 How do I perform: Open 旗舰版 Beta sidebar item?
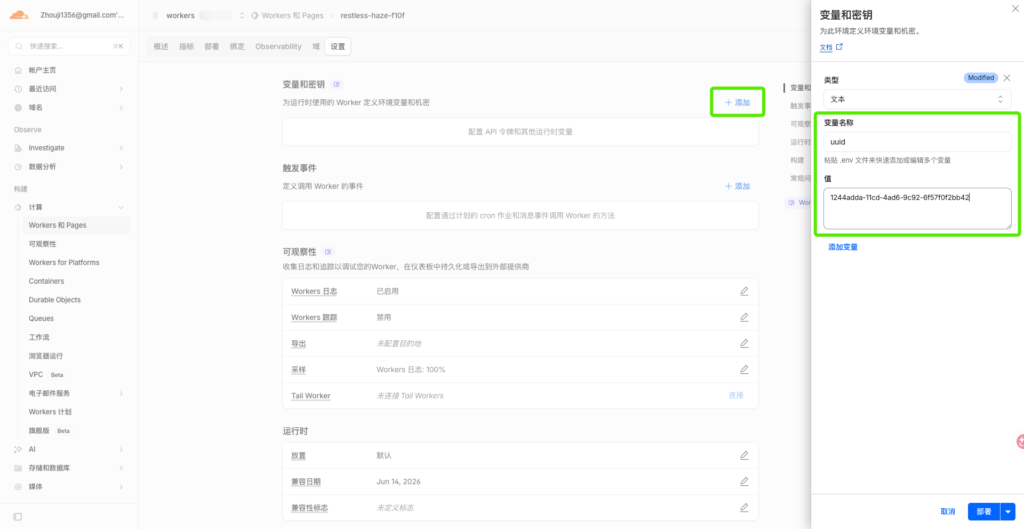[x=50, y=431]
